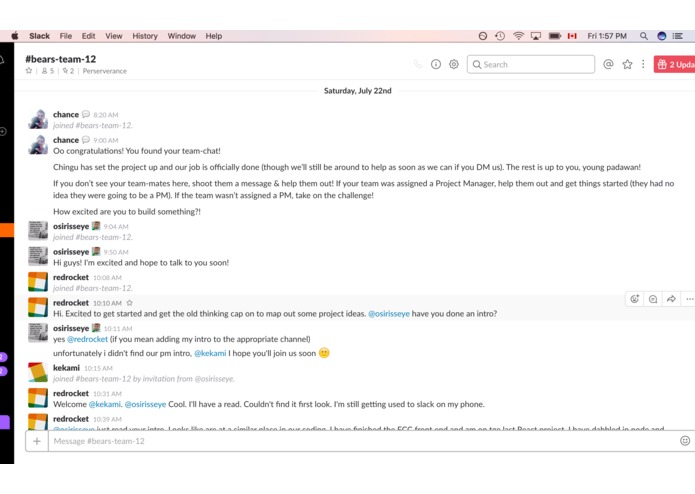This screenshot has height=494, width=695.
Task: Open the Canadian flag input source menu
Action: pos(572,36)
